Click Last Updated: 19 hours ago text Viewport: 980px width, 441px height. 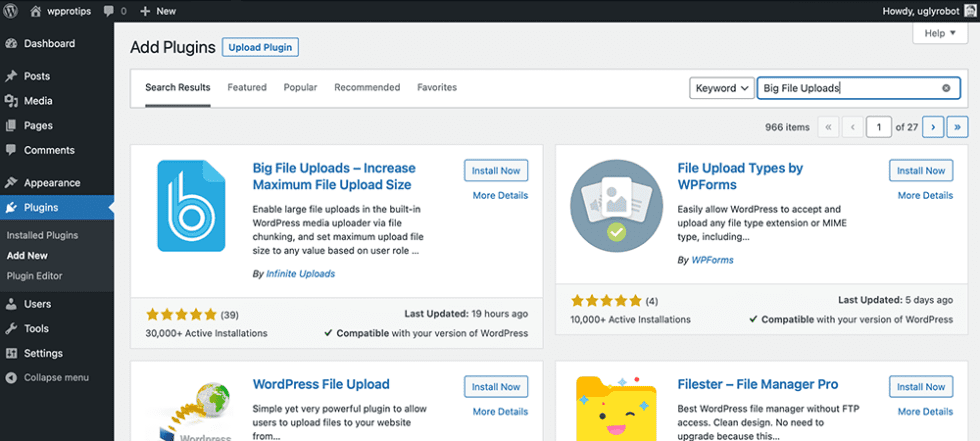(466, 314)
